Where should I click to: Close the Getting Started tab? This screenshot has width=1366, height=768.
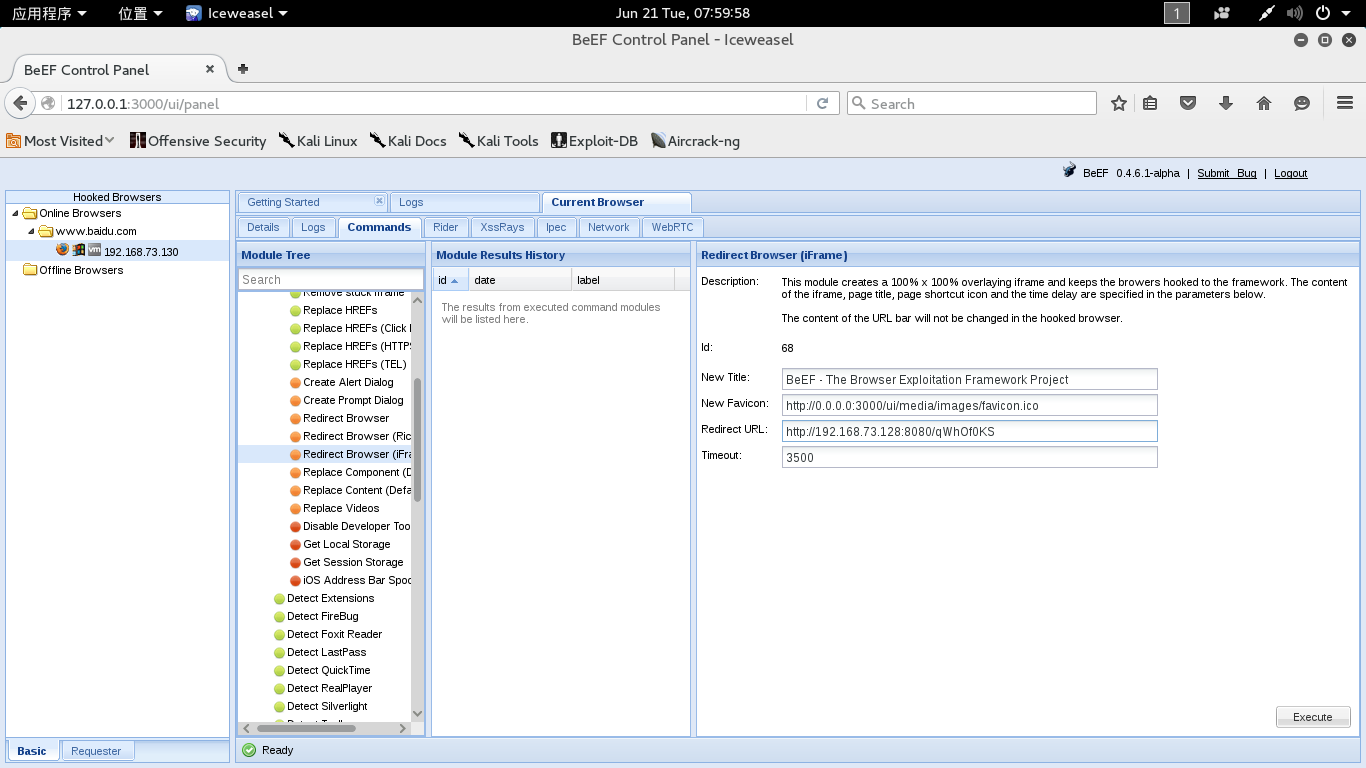(x=378, y=201)
